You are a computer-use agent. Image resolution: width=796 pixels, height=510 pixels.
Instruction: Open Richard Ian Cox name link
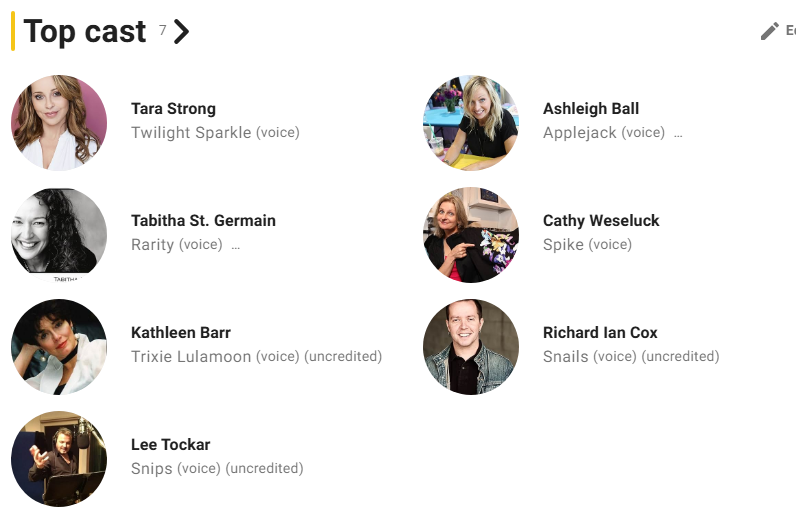(600, 333)
